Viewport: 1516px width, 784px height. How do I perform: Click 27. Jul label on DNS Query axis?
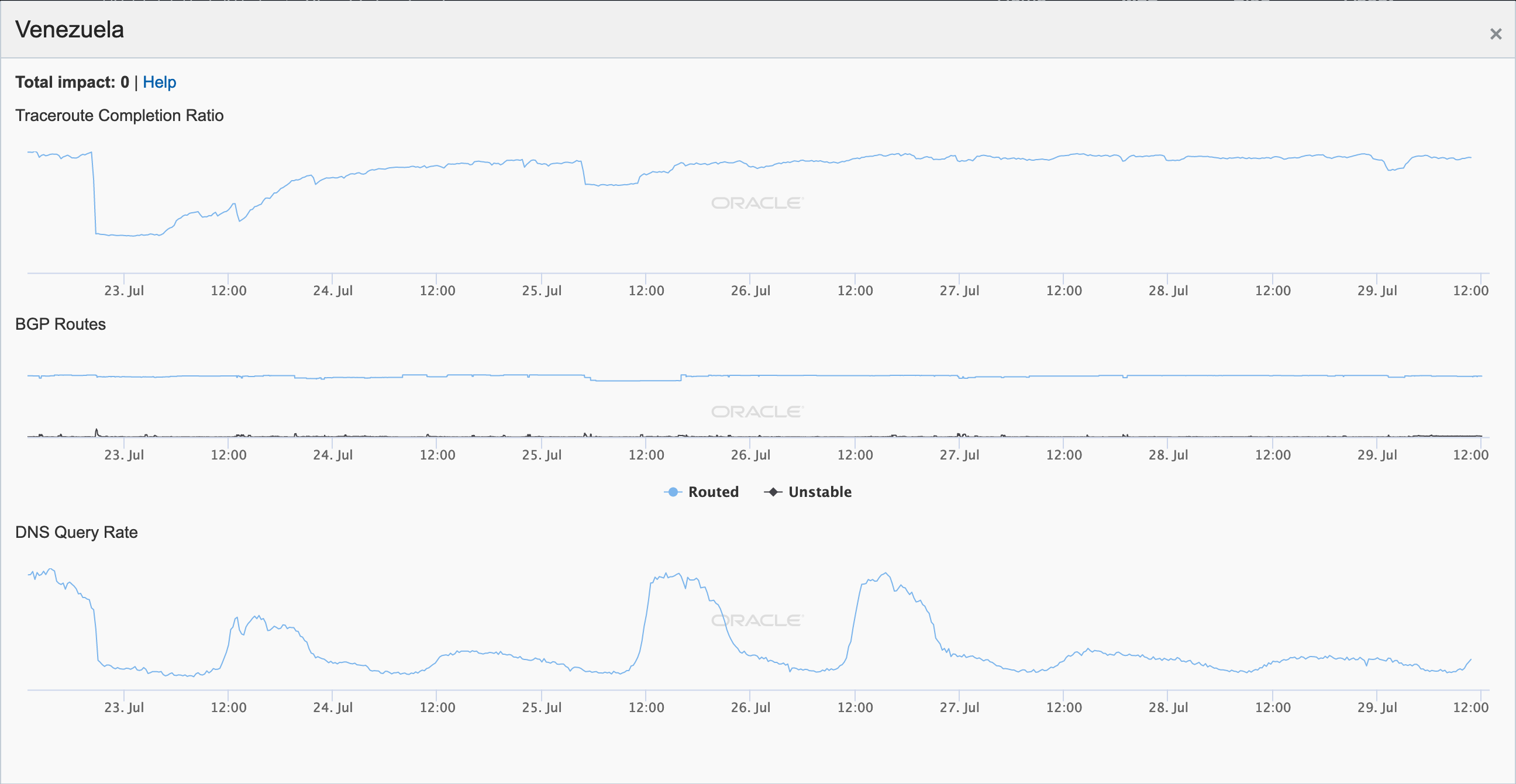(959, 707)
